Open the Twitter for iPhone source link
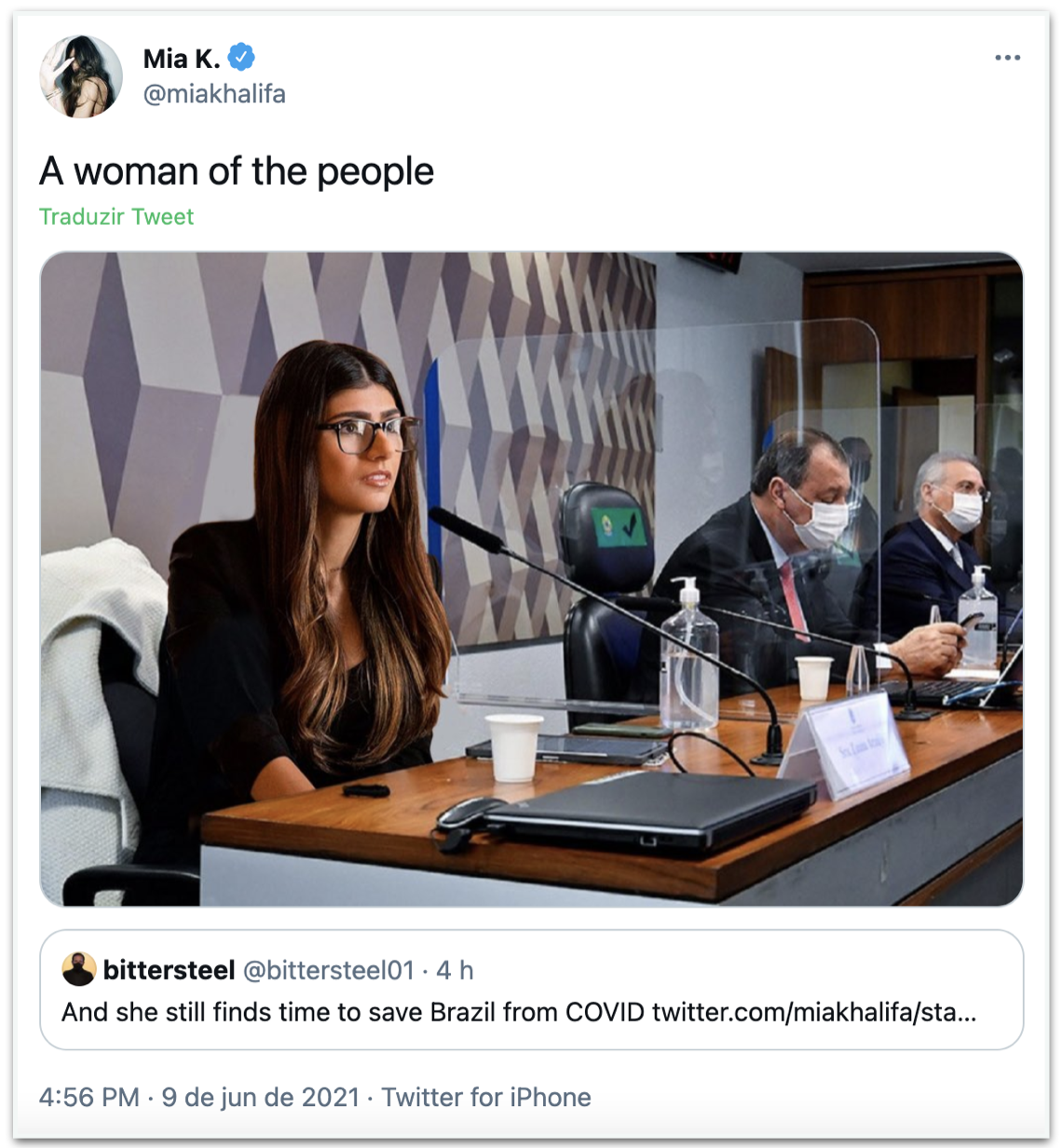The height and width of the screenshot is (1148, 1062). [486, 1098]
